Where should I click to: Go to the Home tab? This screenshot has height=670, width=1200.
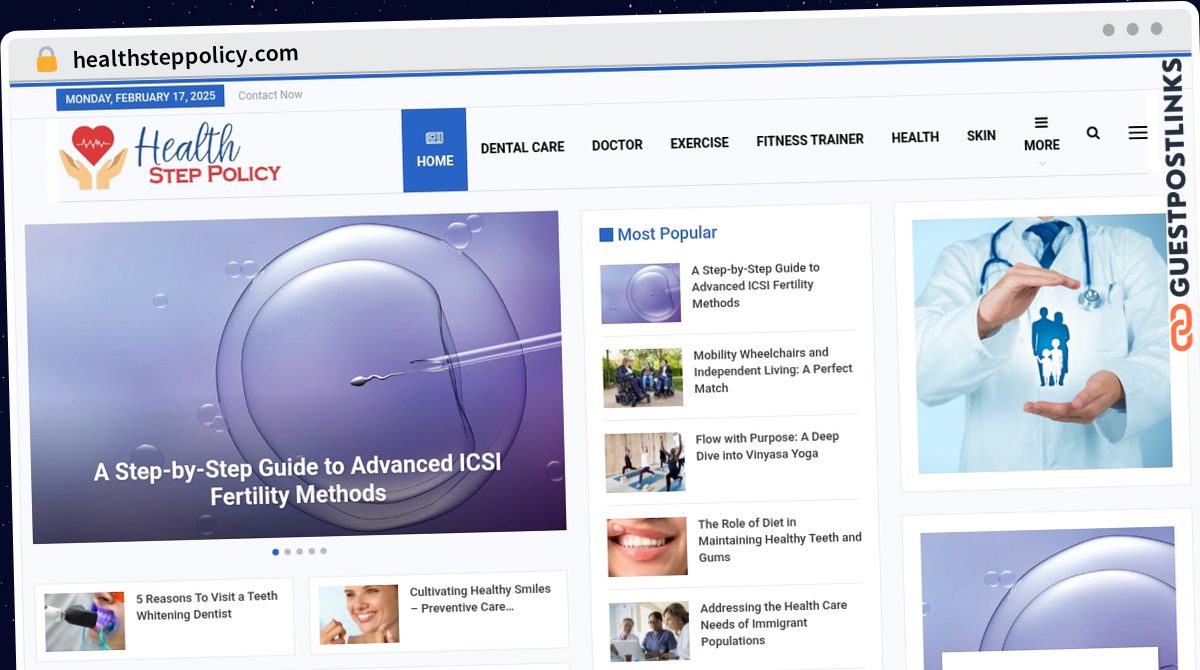(435, 150)
